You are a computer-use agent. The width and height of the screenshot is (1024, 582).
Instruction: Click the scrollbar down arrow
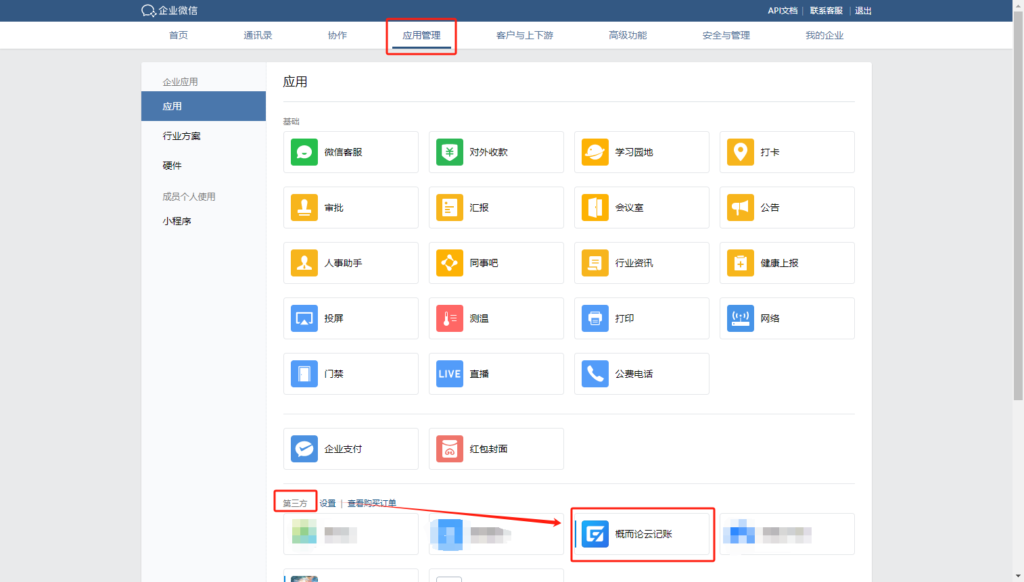point(1018,576)
